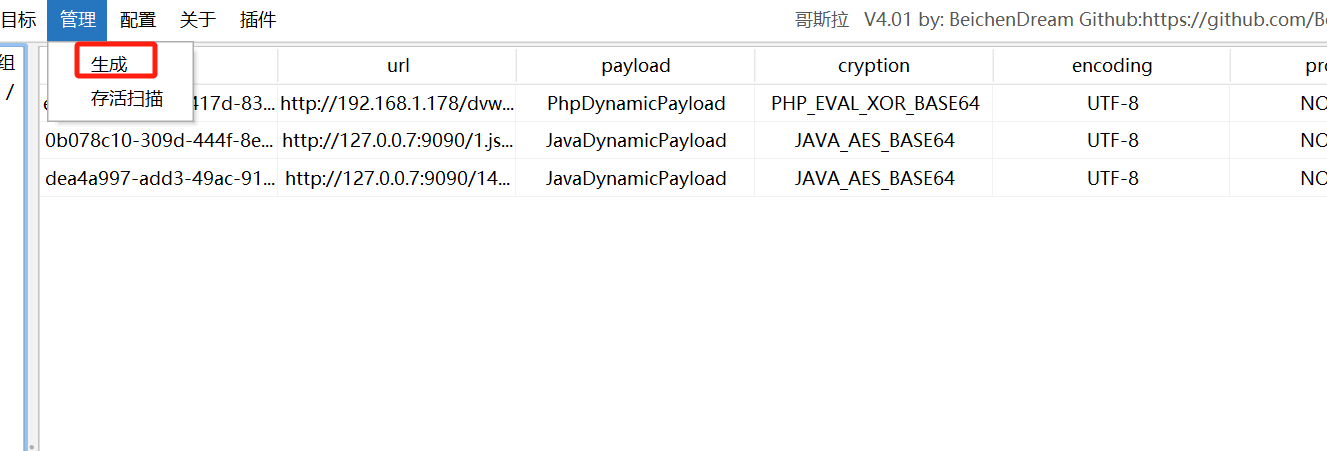Screen dimensions: 1327x451
Task: Click the encoding column header
Action: [1112, 66]
